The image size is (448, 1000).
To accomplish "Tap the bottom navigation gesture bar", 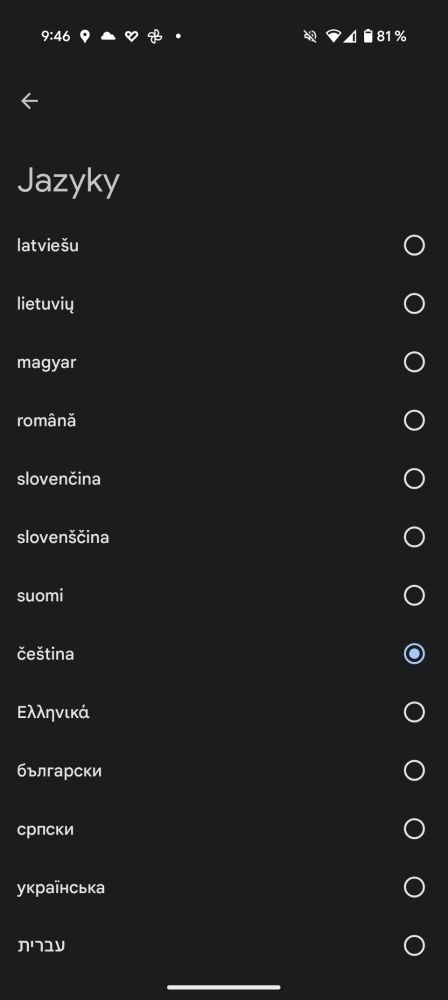I will (x=224, y=987).
